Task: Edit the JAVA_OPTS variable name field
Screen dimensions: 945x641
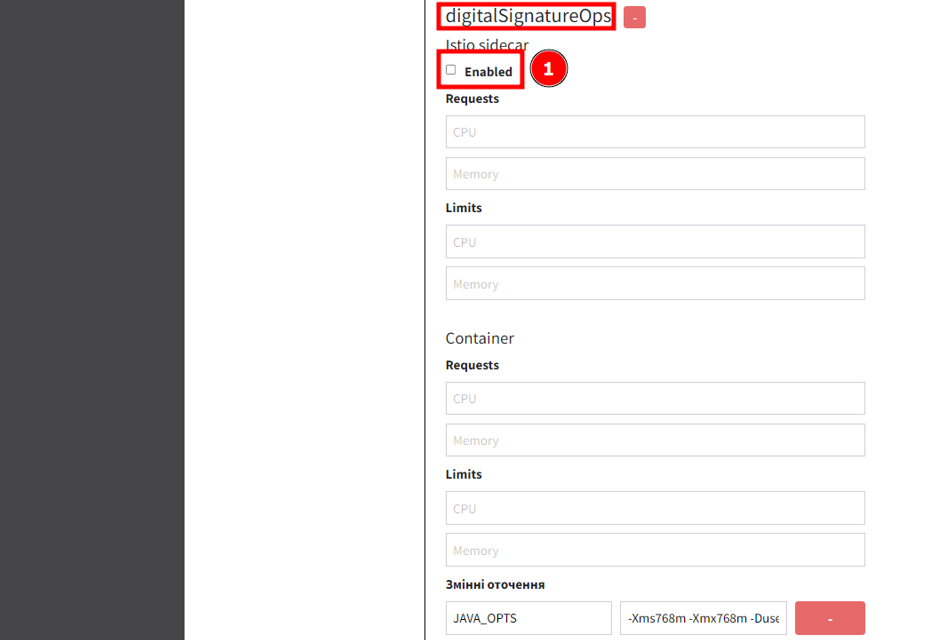Action: (x=529, y=618)
